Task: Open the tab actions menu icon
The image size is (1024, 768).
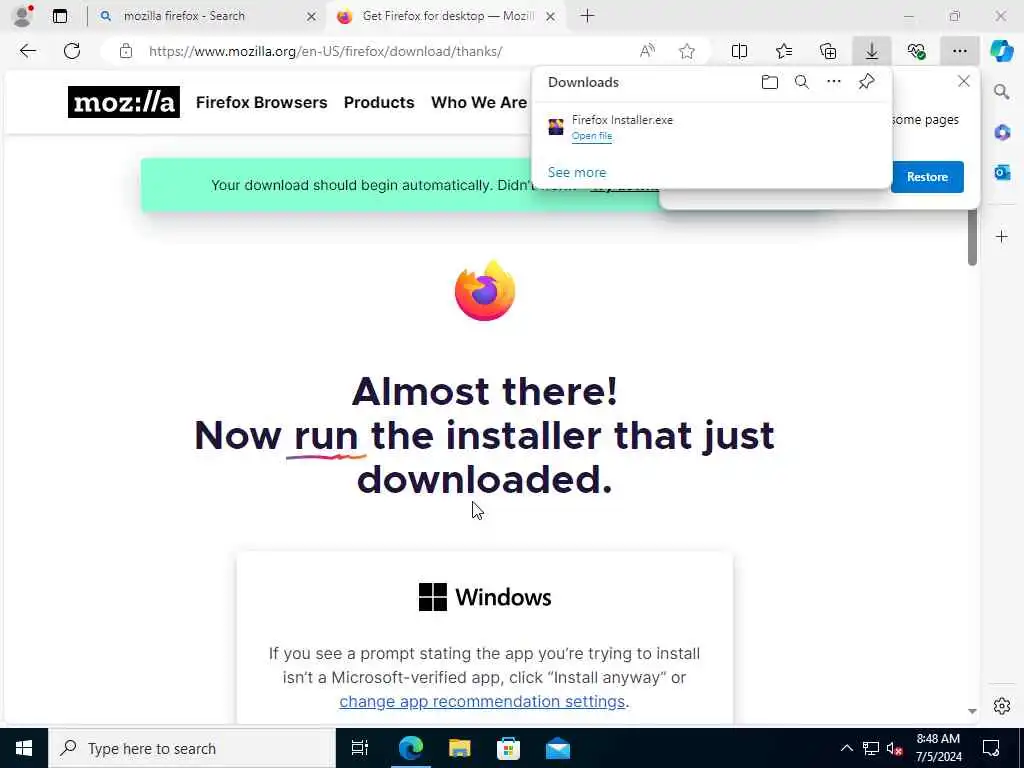Action: (x=60, y=16)
